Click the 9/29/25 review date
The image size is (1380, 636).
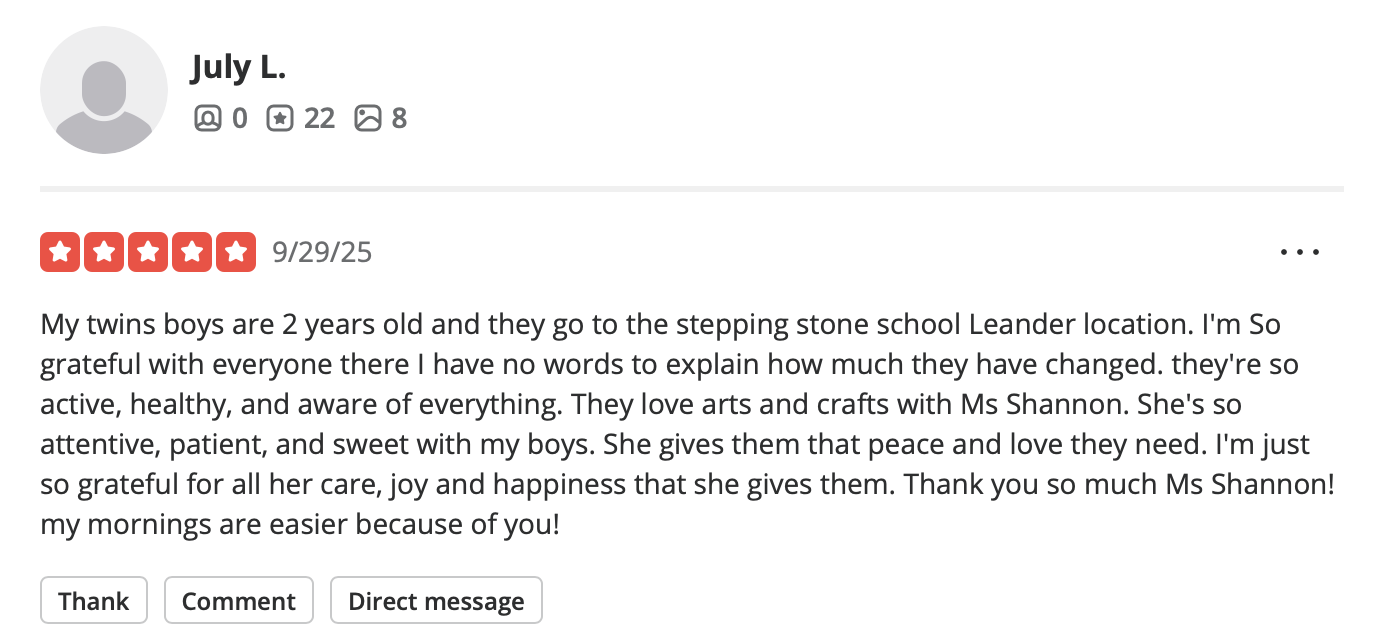point(322,252)
